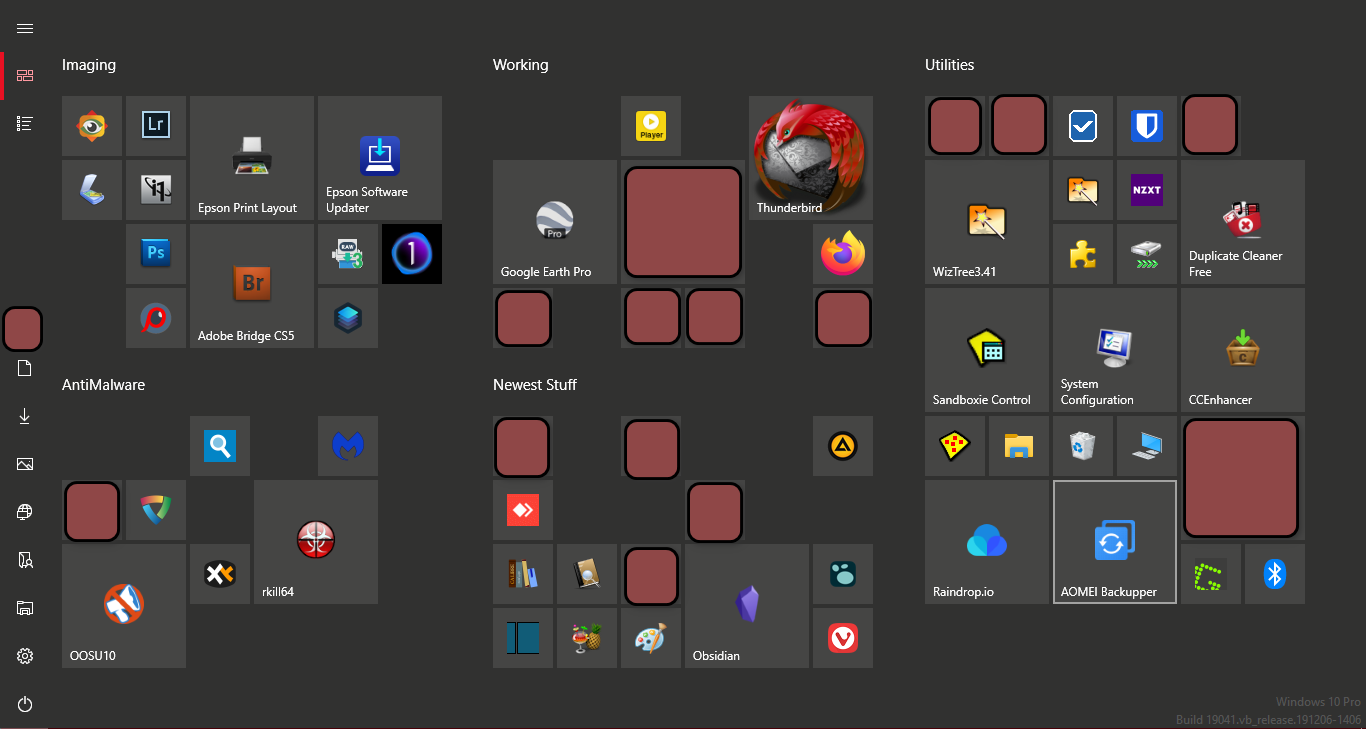Click the Power button in sidebar
This screenshot has height=729, width=1366.
click(x=25, y=704)
